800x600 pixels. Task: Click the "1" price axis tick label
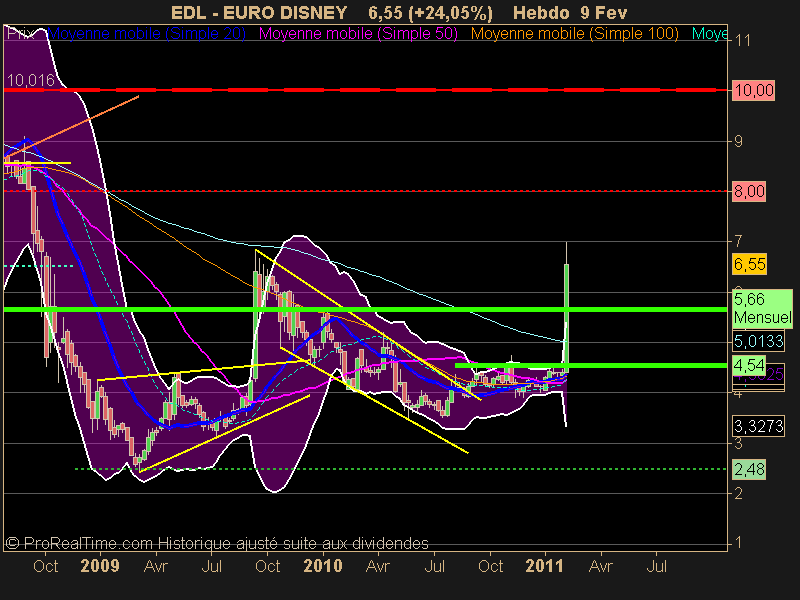[x=738, y=543]
